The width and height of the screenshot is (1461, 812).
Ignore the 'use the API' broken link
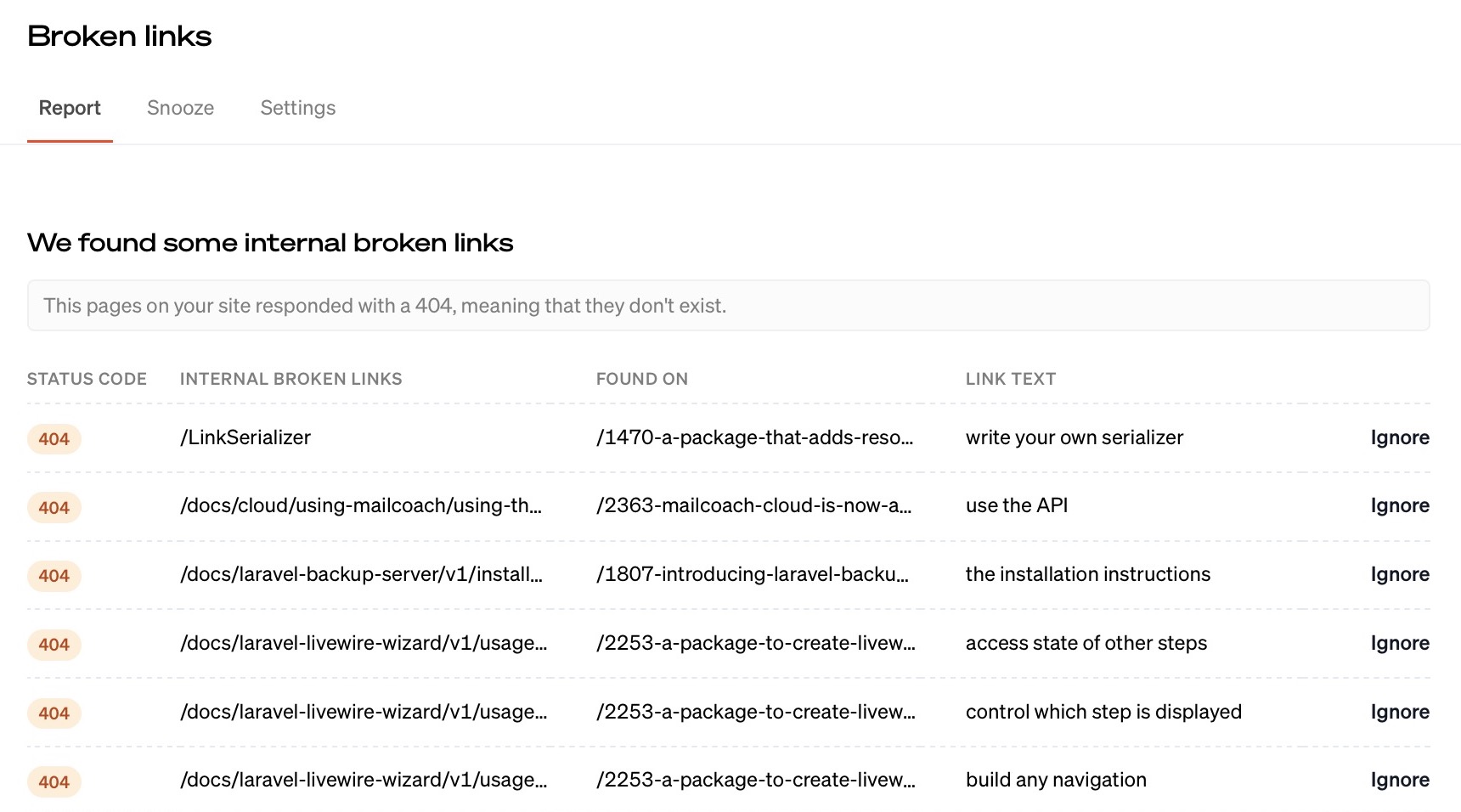(1400, 505)
